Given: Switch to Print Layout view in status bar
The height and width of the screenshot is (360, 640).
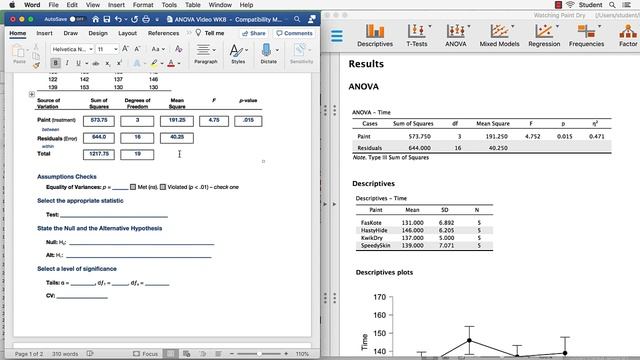Looking at the screenshot, I should click(171, 353).
